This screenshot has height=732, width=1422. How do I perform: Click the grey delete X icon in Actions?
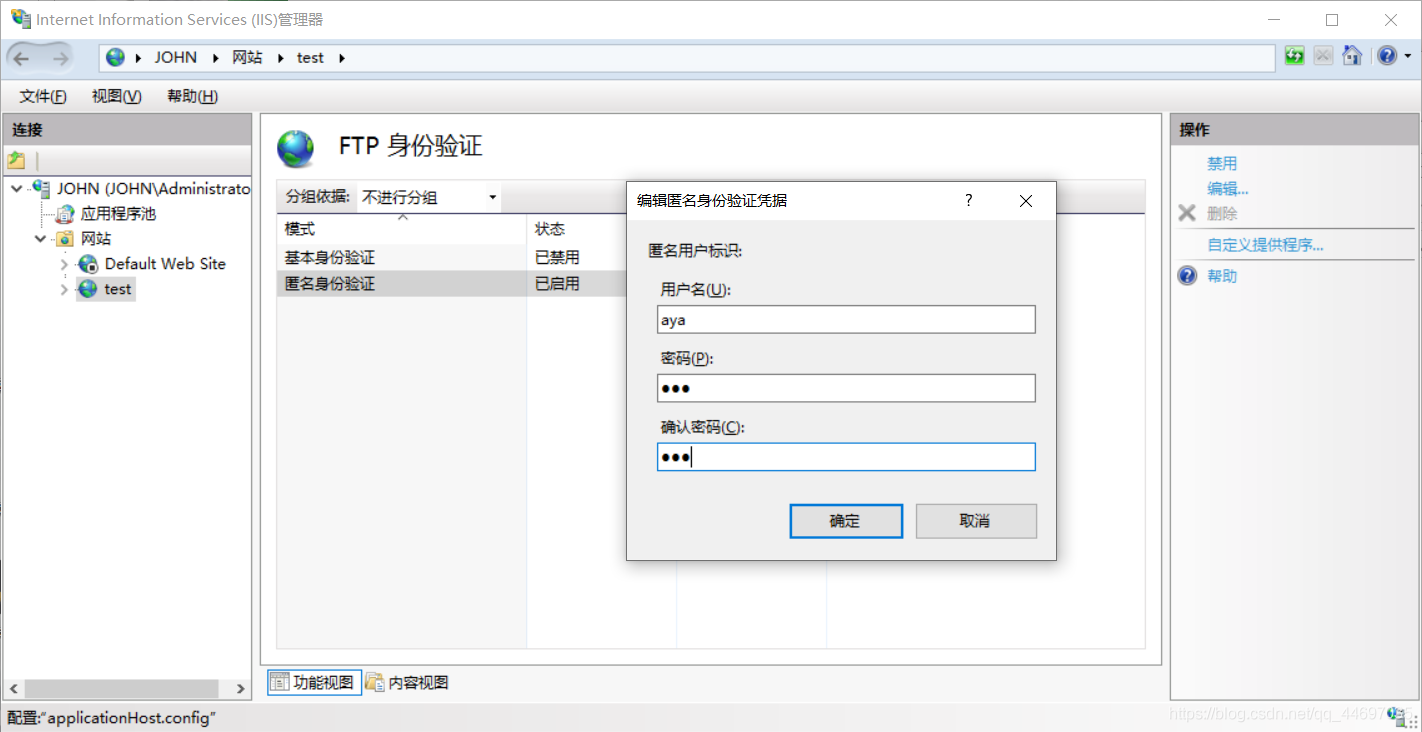(x=1187, y=213)
